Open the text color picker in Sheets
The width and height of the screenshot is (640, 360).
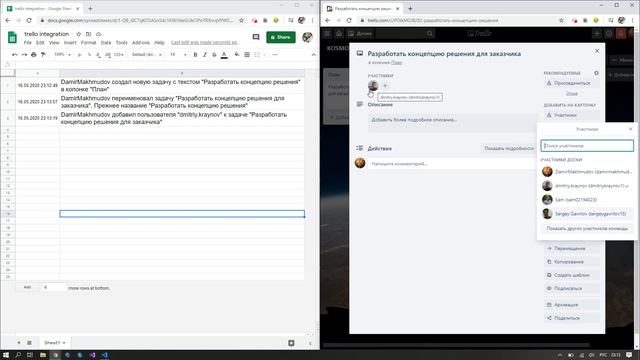pyautogui.click(x=224, y=55)
